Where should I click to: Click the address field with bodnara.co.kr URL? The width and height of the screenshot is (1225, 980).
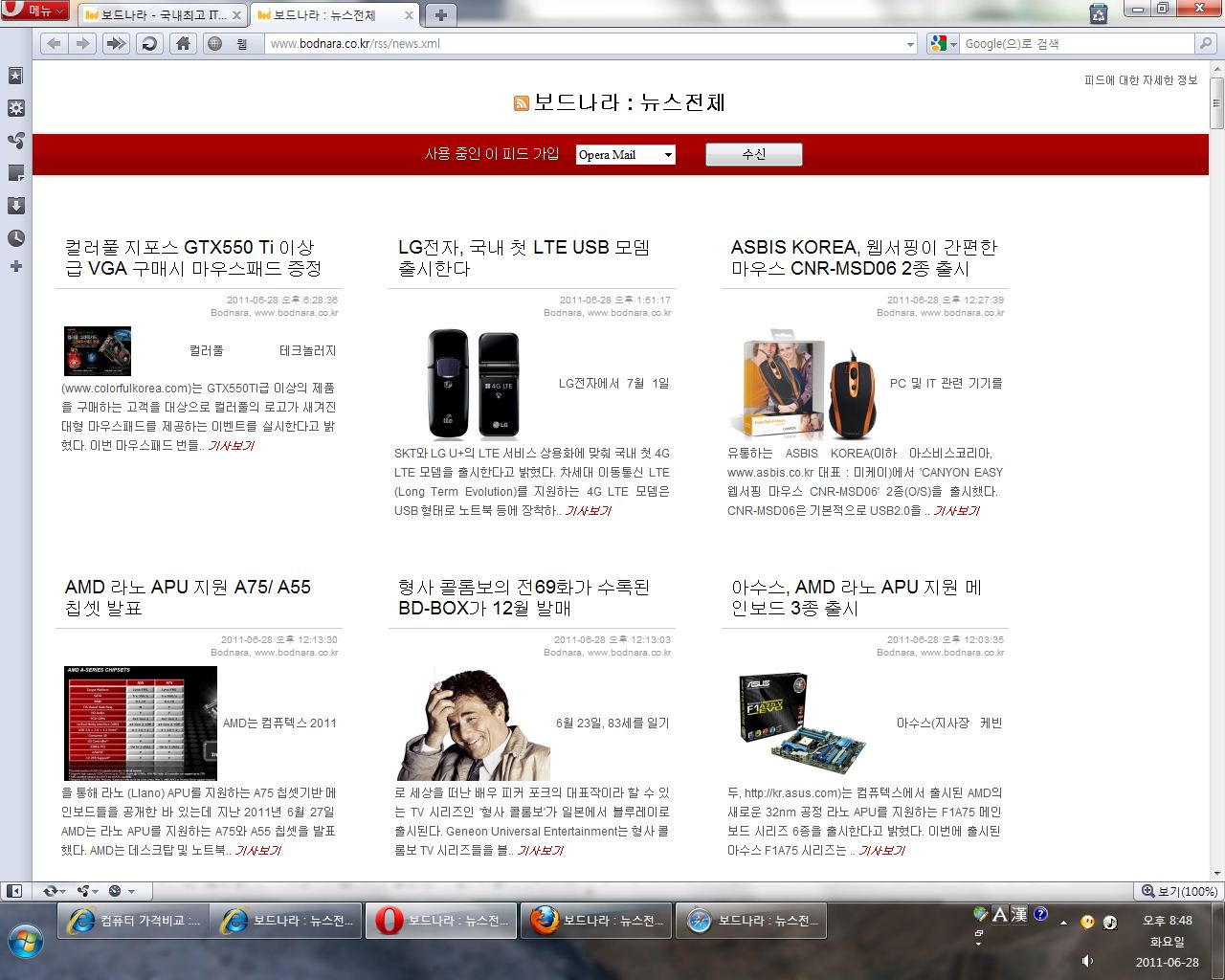(x=584, y=43)
